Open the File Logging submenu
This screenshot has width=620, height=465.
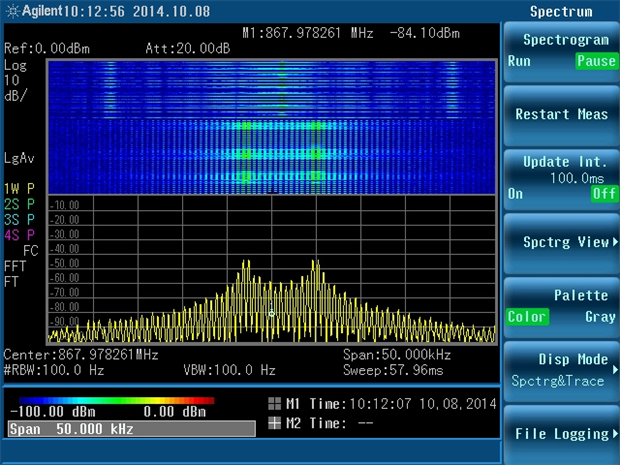(561, 434)
